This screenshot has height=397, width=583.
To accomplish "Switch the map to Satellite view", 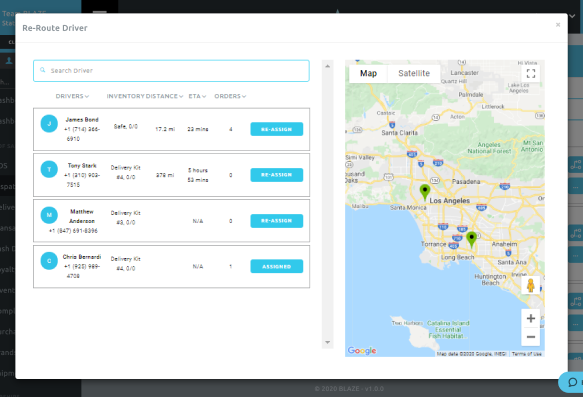I will coord(414,73).
